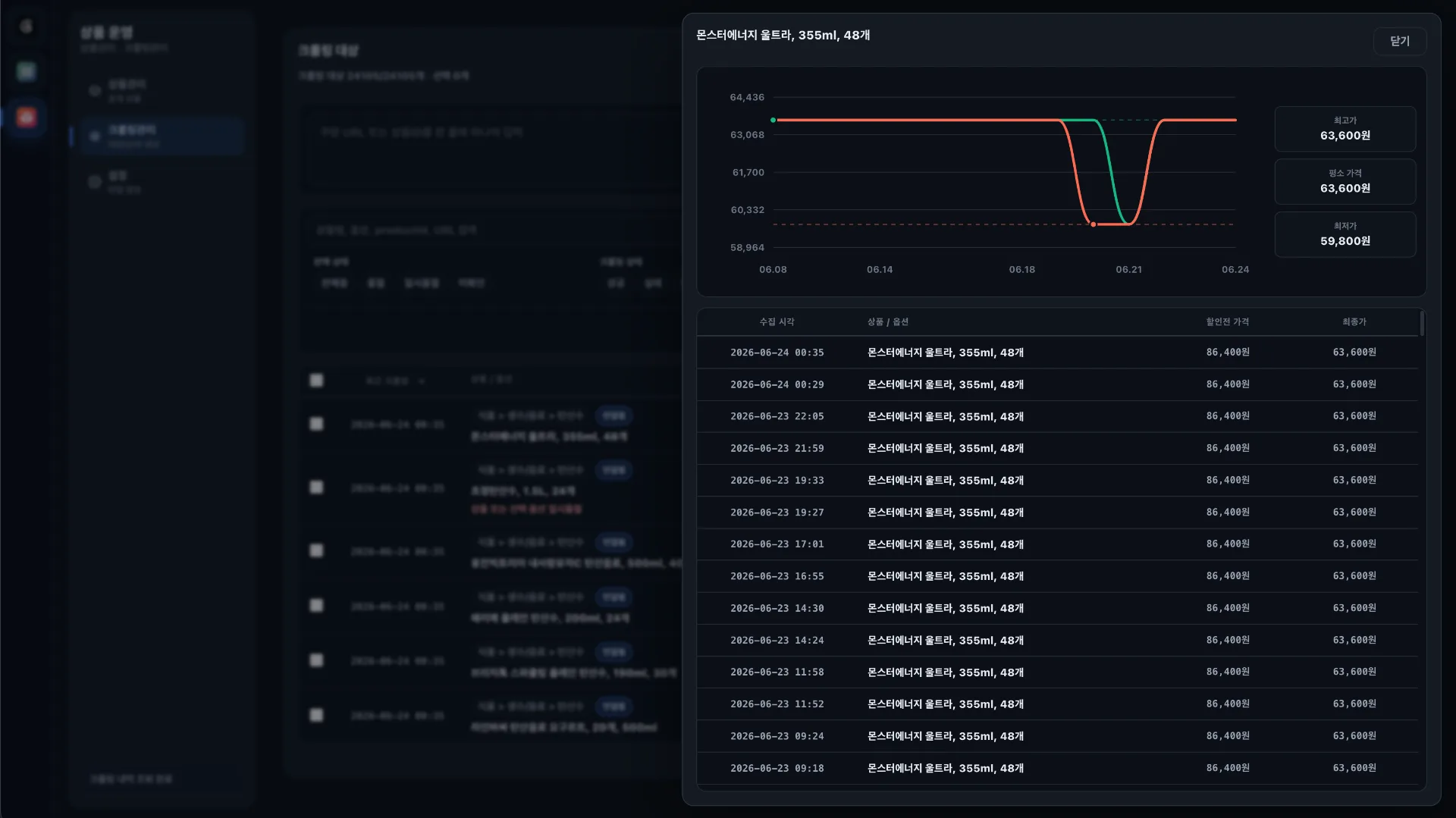Click the logo icon atop the left rail
This screenshot has width=1456, height=818.
(27, 27)
